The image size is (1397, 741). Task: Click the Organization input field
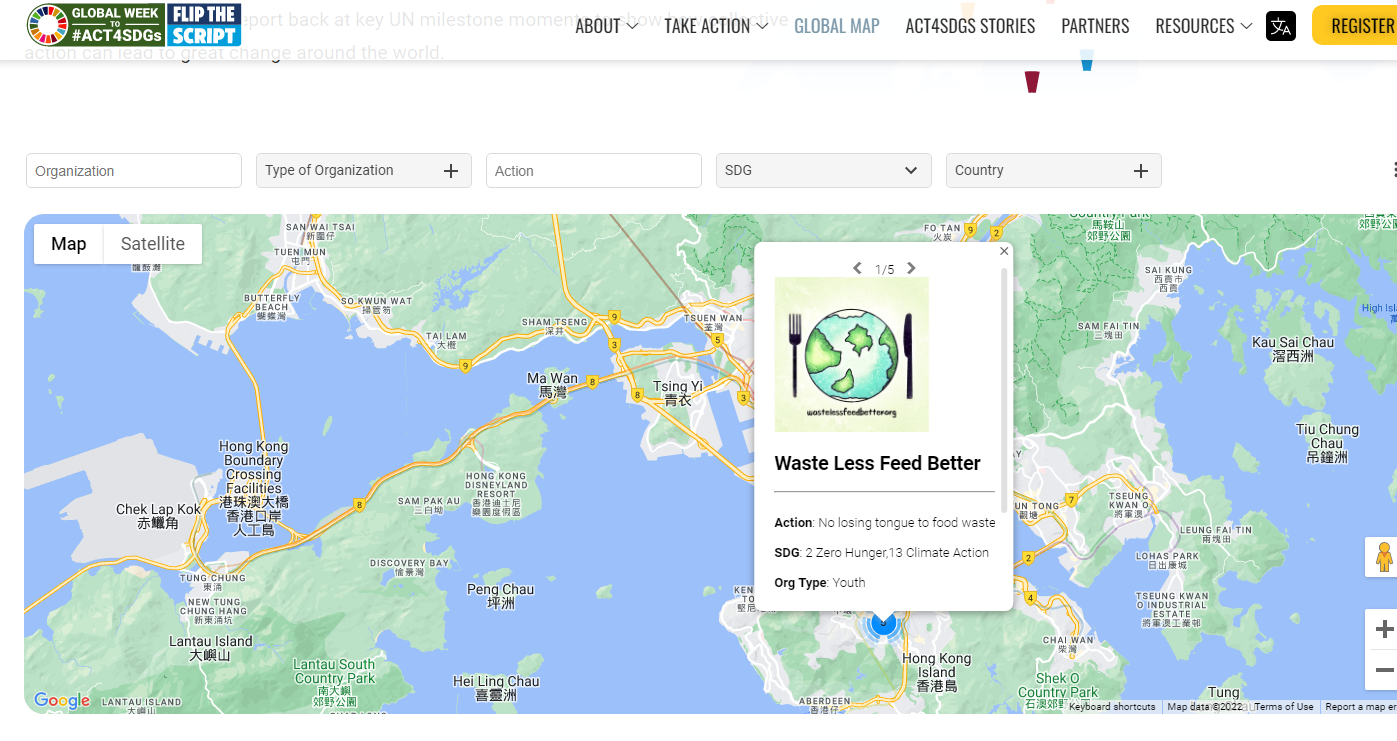134,170
